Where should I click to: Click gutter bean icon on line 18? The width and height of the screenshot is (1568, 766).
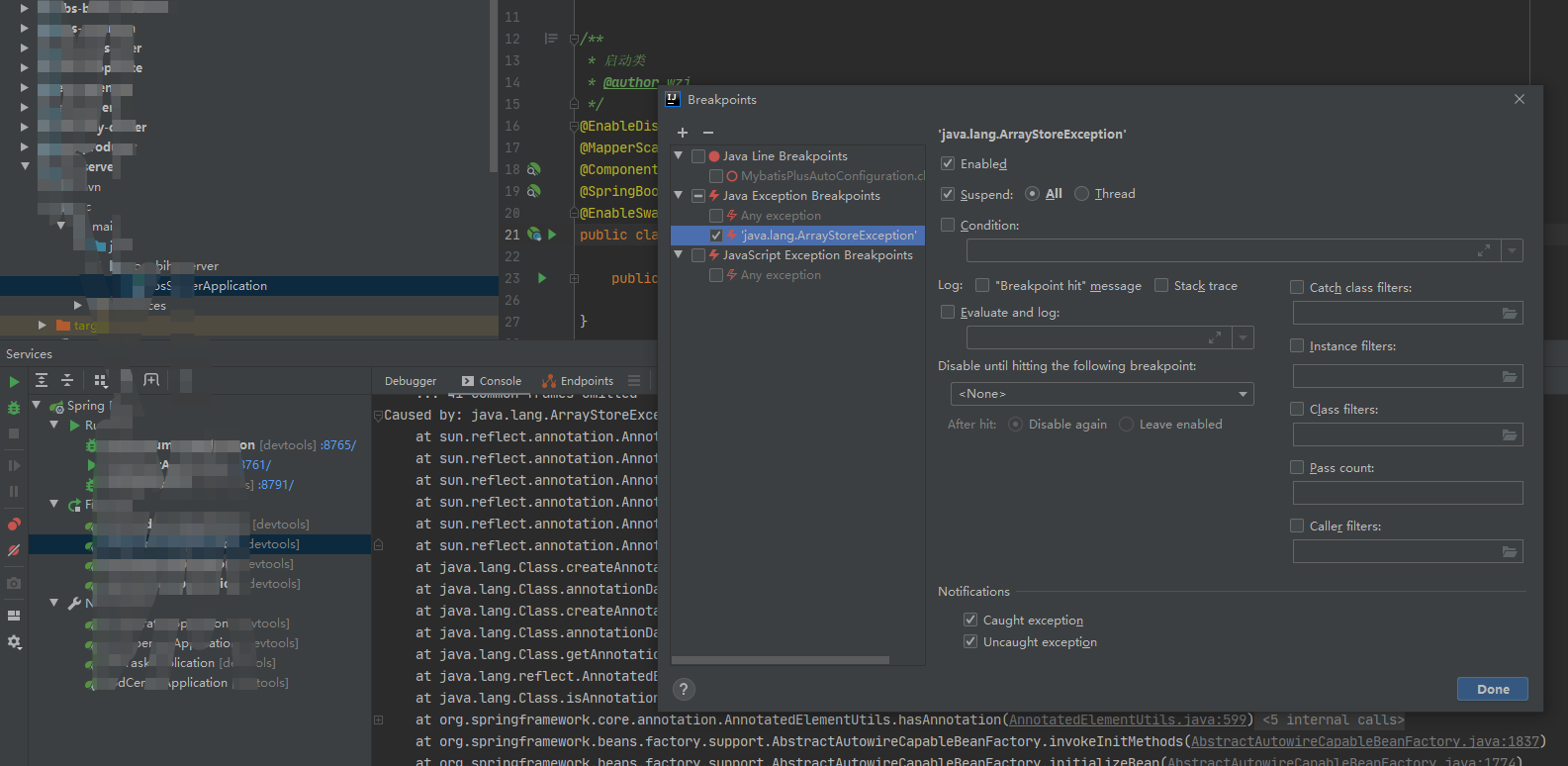click(534, 169)
